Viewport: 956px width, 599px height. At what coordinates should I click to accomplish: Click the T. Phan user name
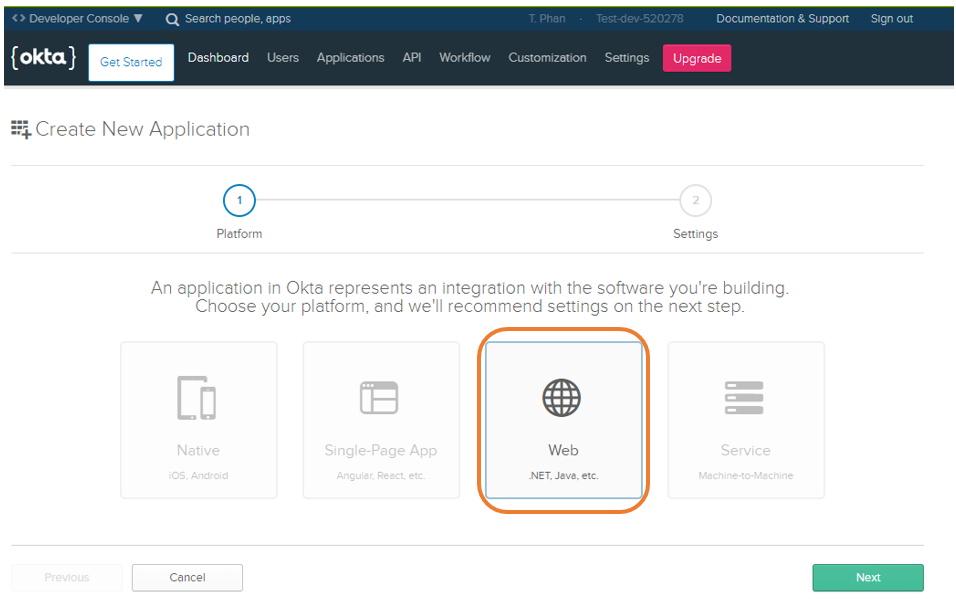pos(547,19)
